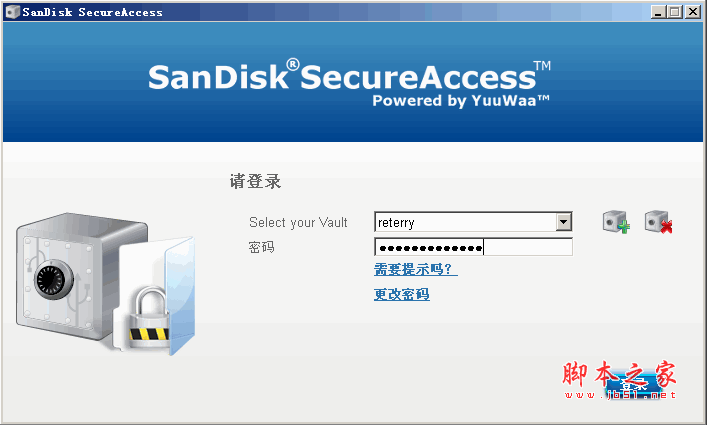Maximize the SecureAccess window

(x=676, y=12)
